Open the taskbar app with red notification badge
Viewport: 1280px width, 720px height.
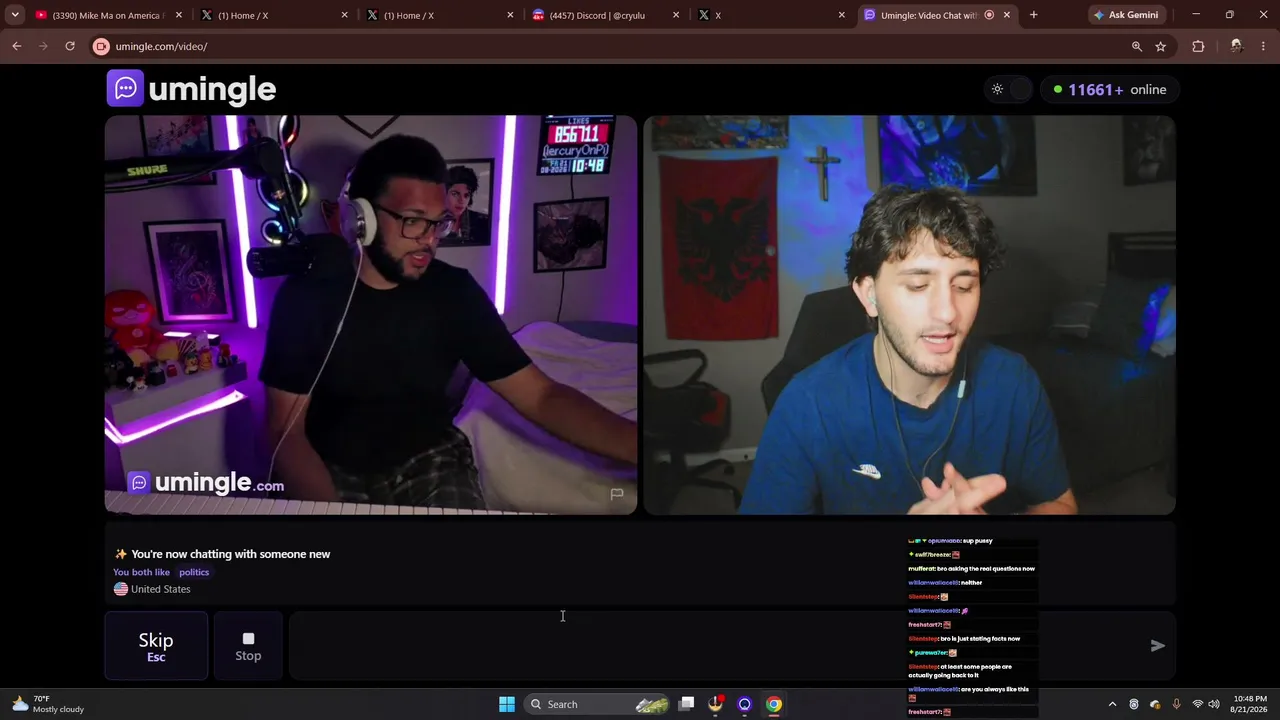(x=715, y=704)
